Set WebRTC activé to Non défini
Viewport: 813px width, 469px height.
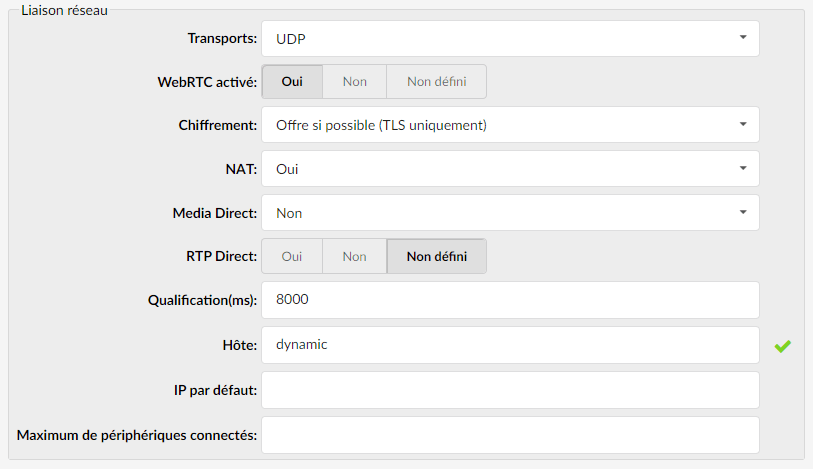[x=437, y=81]
